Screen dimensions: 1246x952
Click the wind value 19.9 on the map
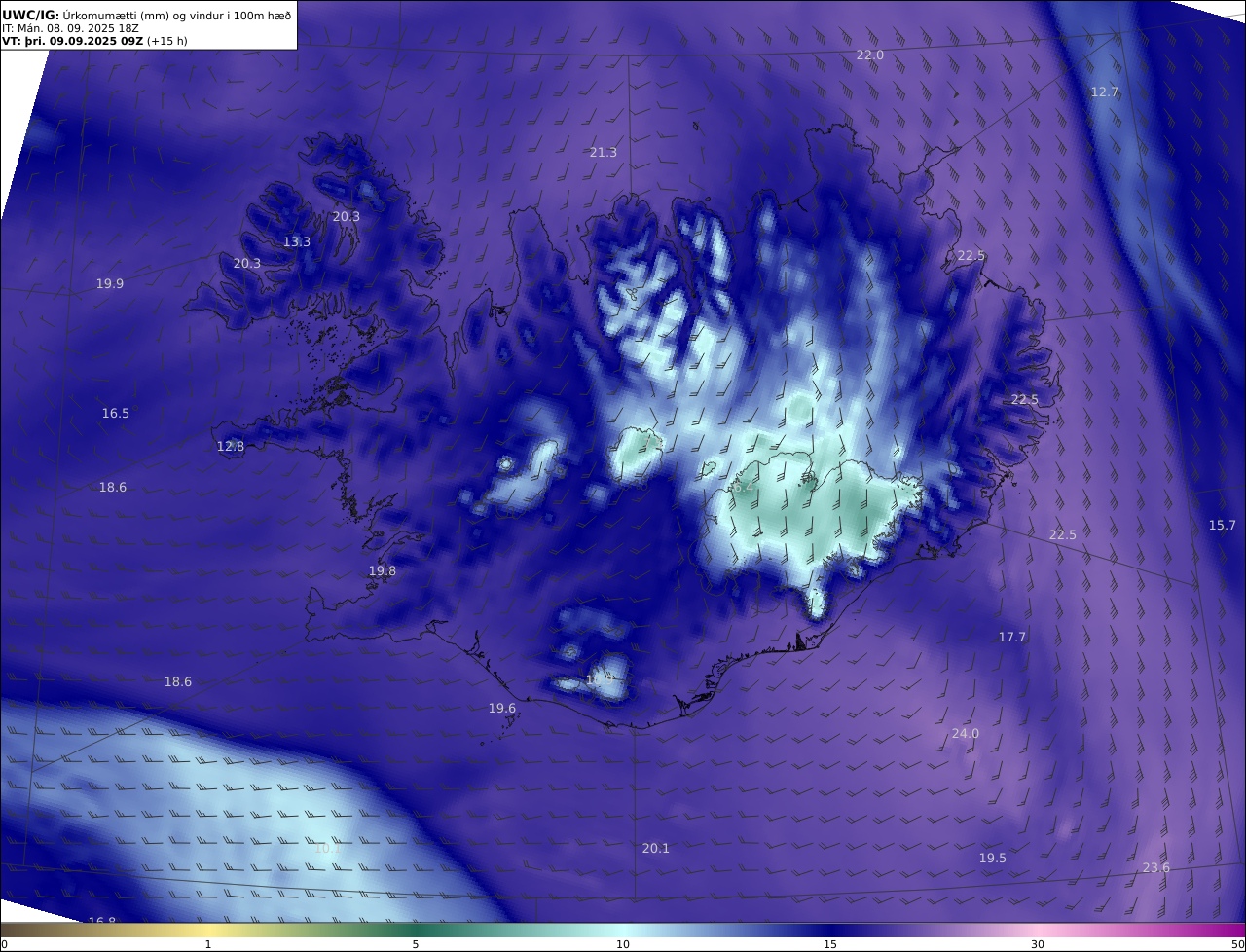110,284
